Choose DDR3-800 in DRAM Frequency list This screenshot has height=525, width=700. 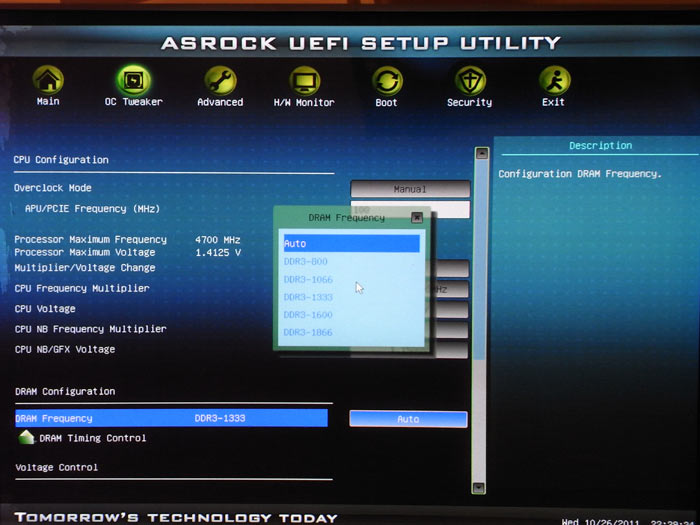tap(306, 261)
